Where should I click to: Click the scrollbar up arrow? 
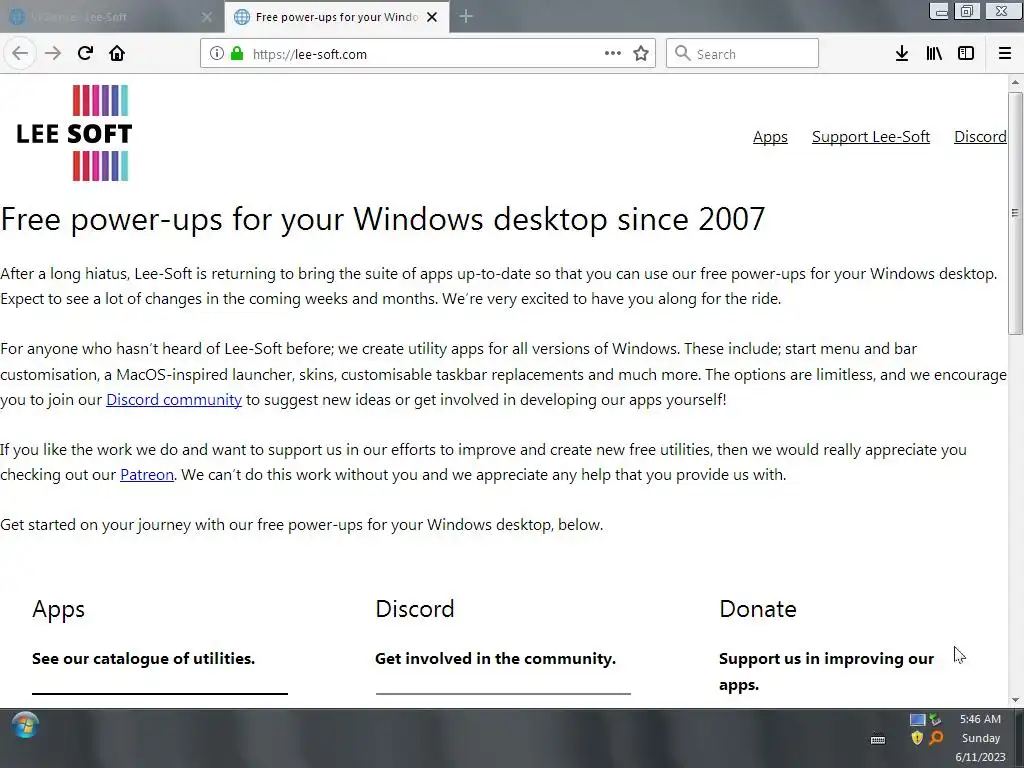click(1015, 82)
